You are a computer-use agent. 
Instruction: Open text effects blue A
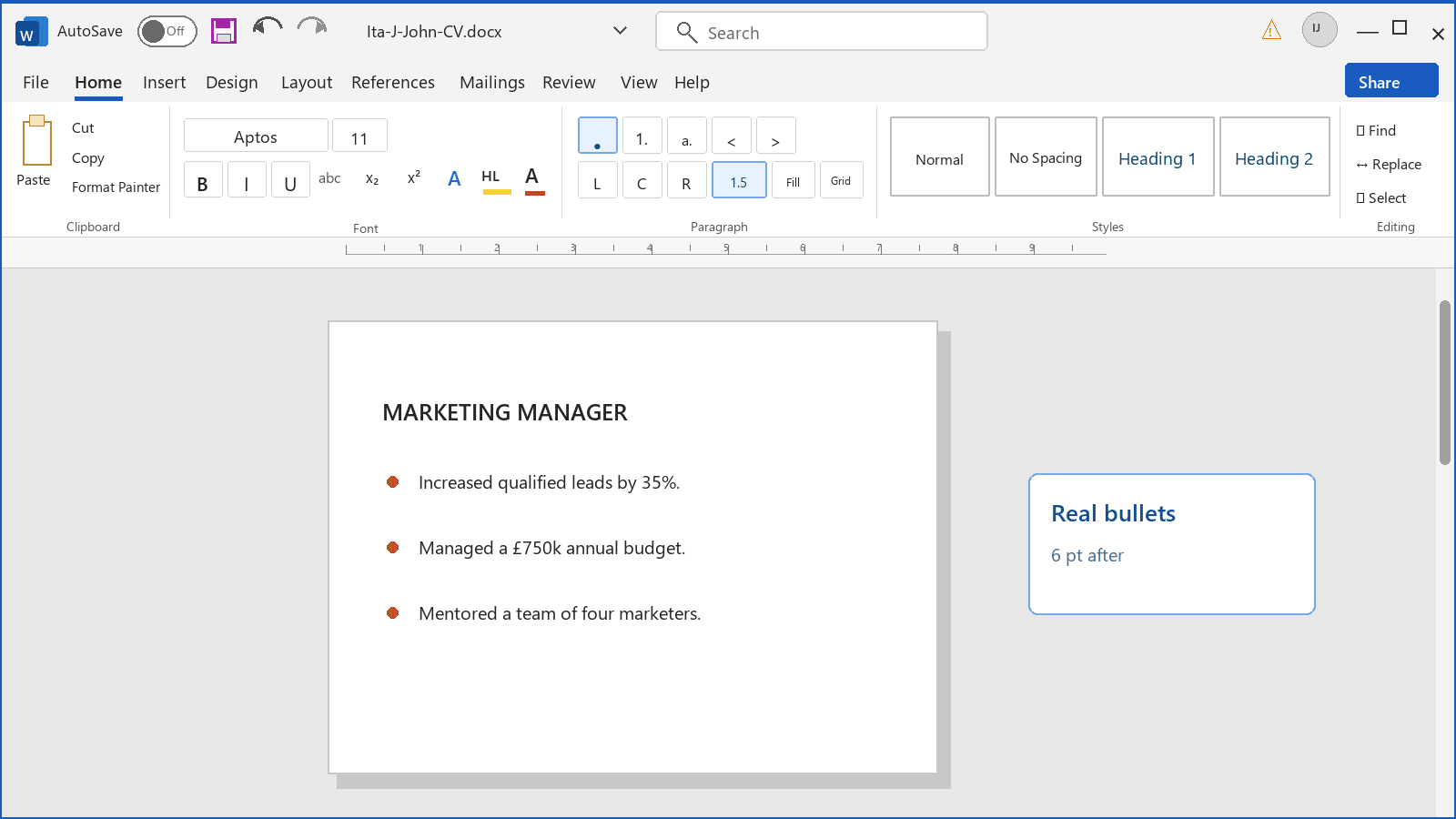[454, 178]
